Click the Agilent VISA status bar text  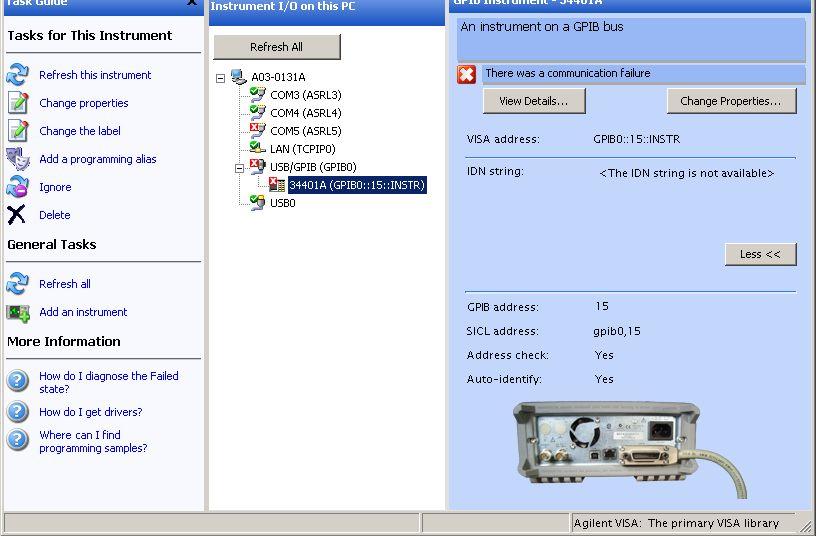(676, 523)
